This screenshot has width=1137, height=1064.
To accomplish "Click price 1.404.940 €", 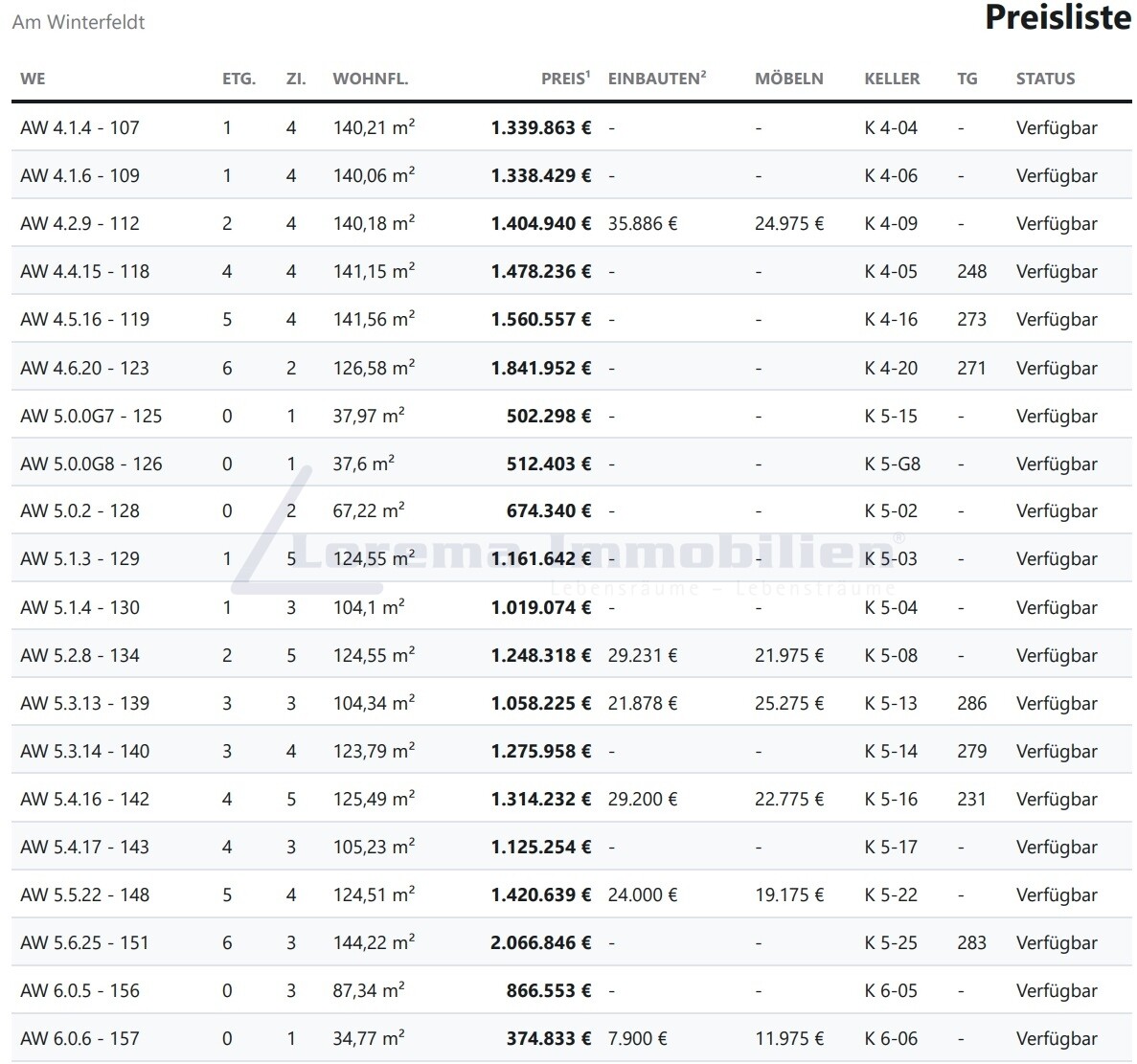I will click(541, 223).
